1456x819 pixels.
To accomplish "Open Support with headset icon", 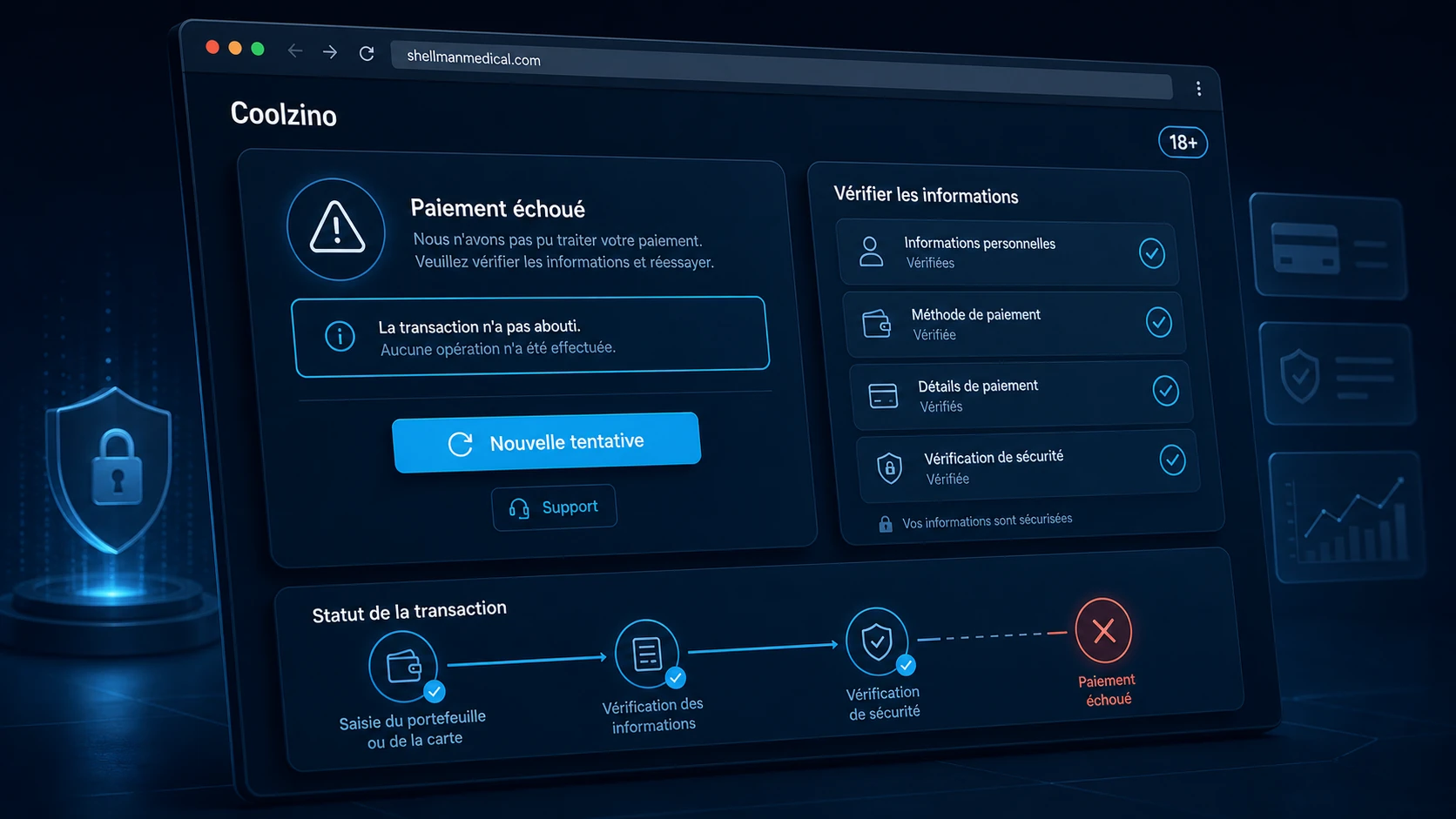I will click(x=554, y=507).
